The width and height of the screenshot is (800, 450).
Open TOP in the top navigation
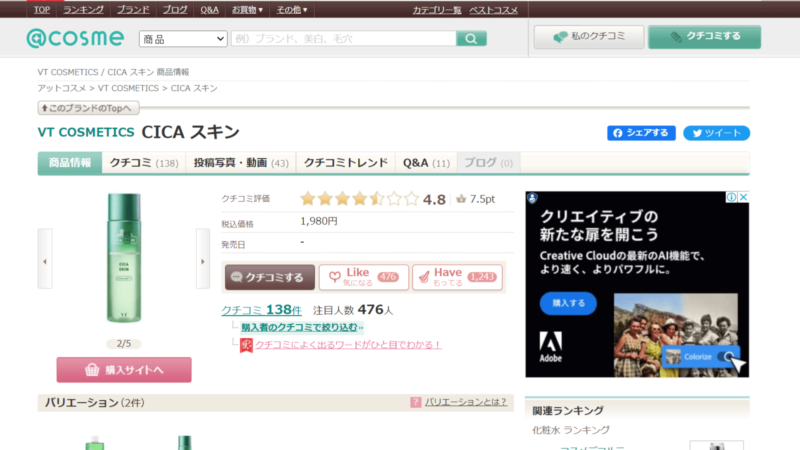coord(42,10)
